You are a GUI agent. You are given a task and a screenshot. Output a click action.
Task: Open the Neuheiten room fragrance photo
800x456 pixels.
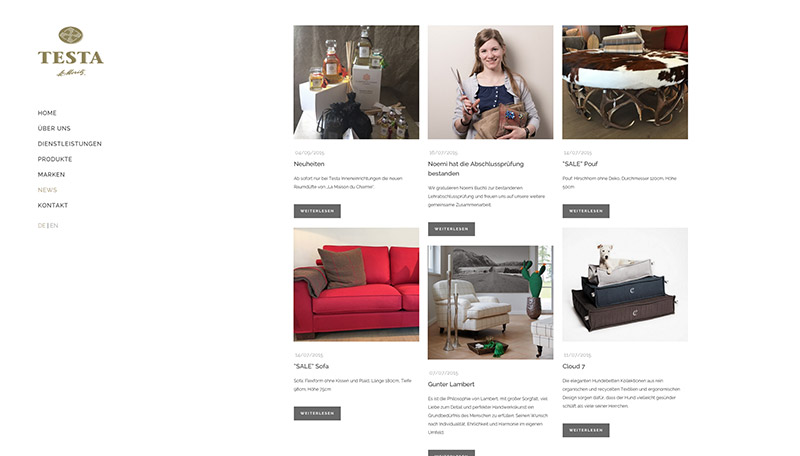pyautogui.click(x=356, y=82)
